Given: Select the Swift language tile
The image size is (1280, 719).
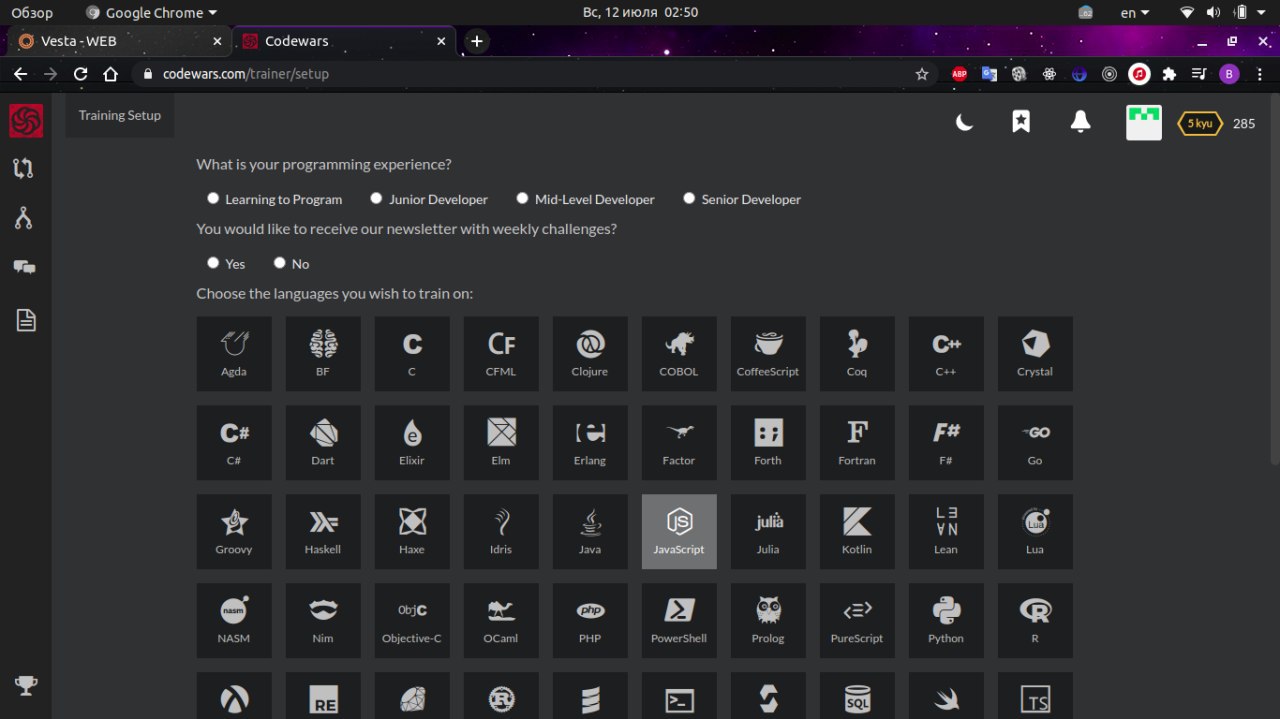Looking at the screenshot, I should pos(946,696).
